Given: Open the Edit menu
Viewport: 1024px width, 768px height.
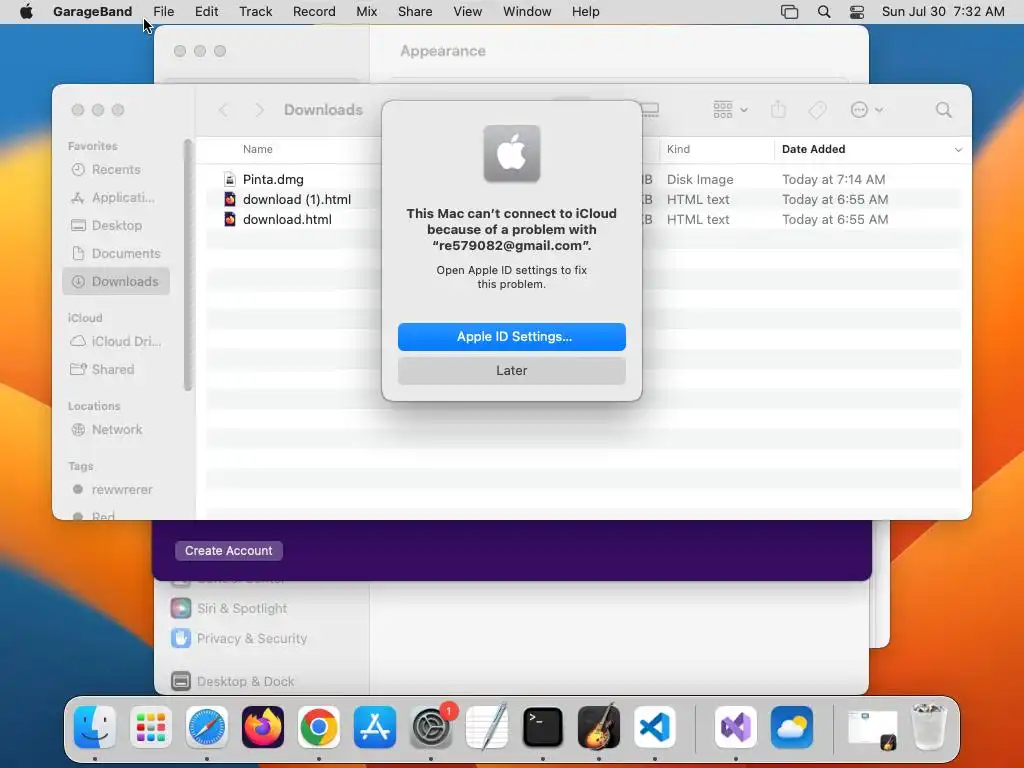Looking at the screenshot, I should coord(206,11).
